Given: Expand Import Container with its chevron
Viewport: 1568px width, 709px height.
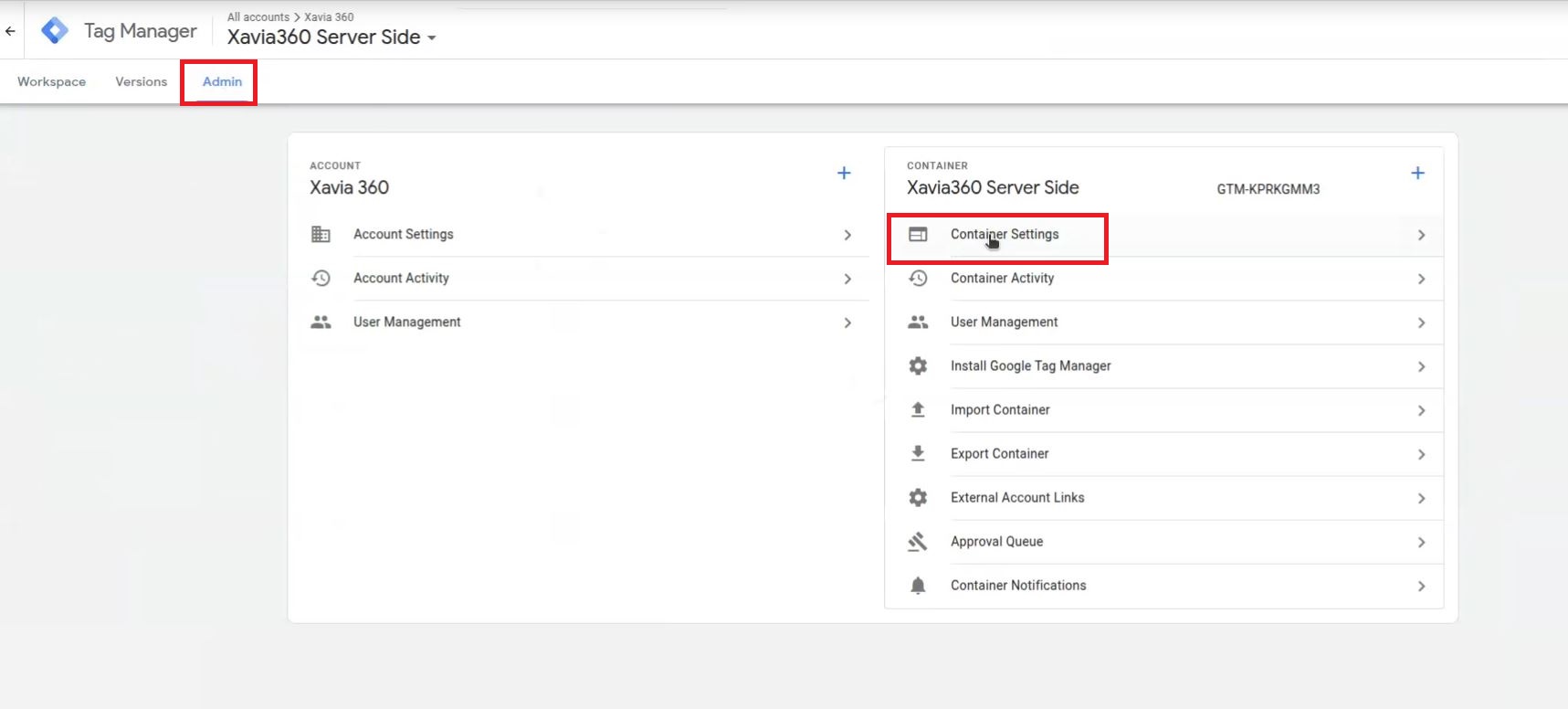Looking at the screenshot, I should [x=1421, y=410].
